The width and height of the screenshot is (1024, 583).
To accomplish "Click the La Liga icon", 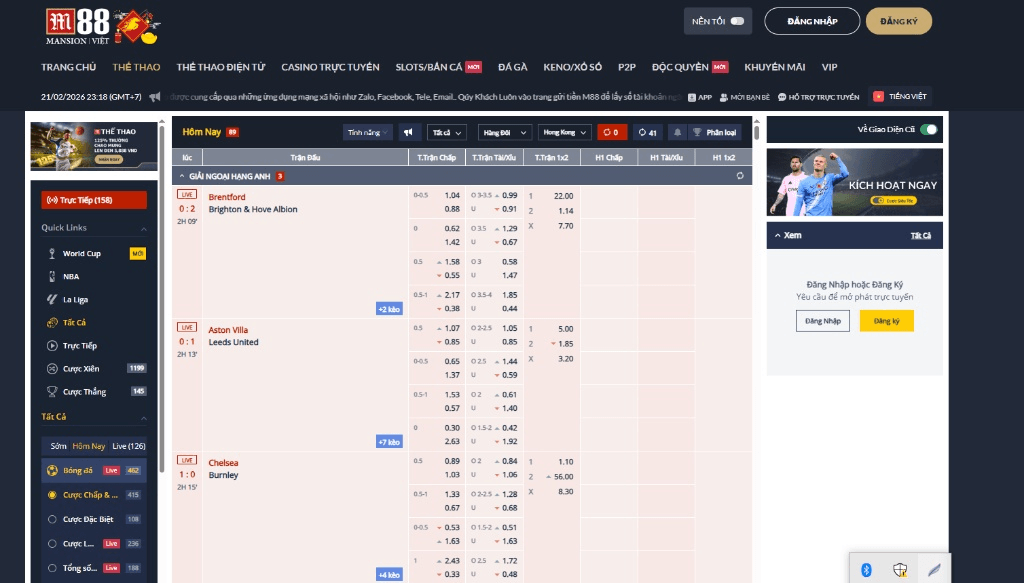I will [52, 300].
